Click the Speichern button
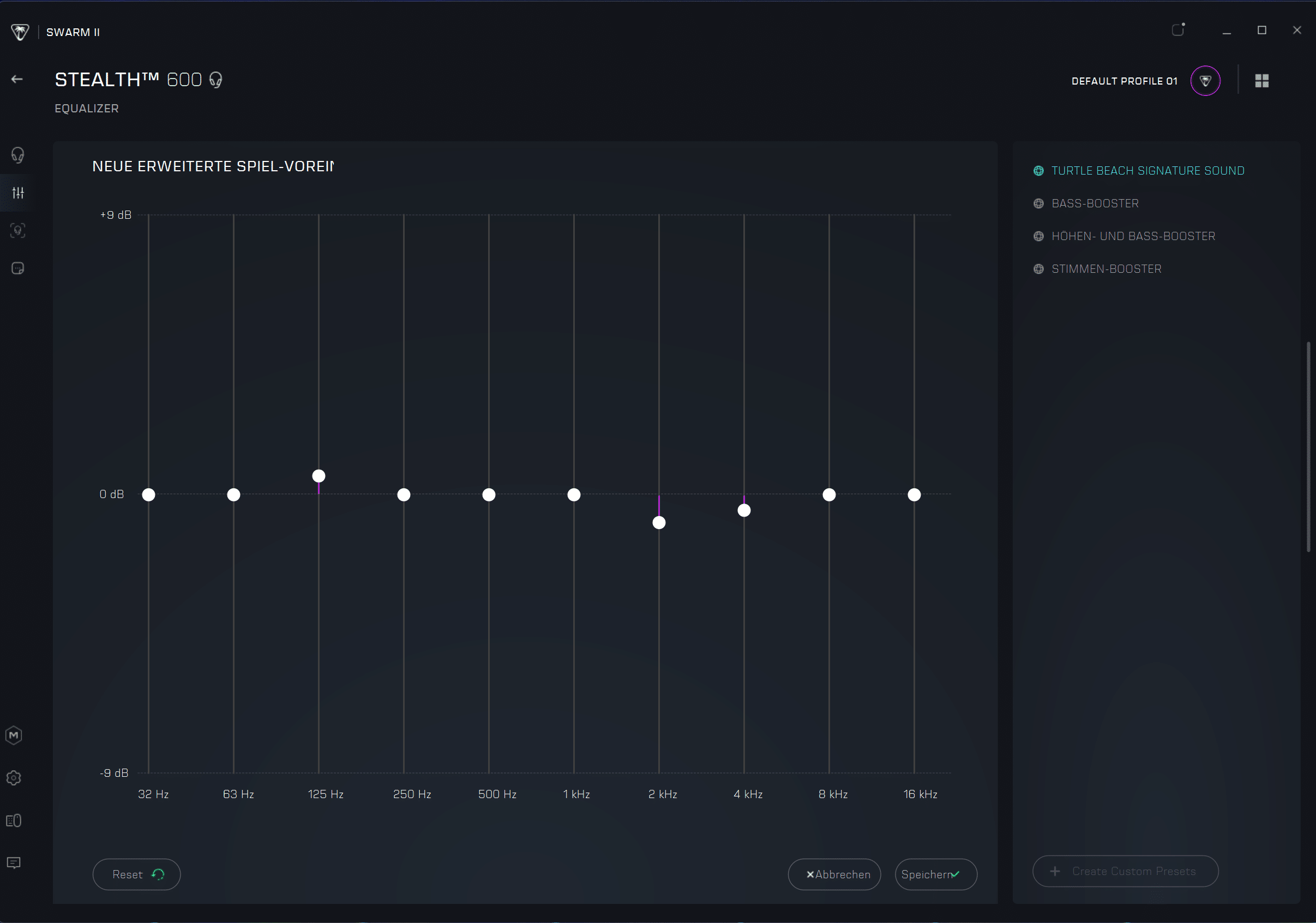 (935, 874)
